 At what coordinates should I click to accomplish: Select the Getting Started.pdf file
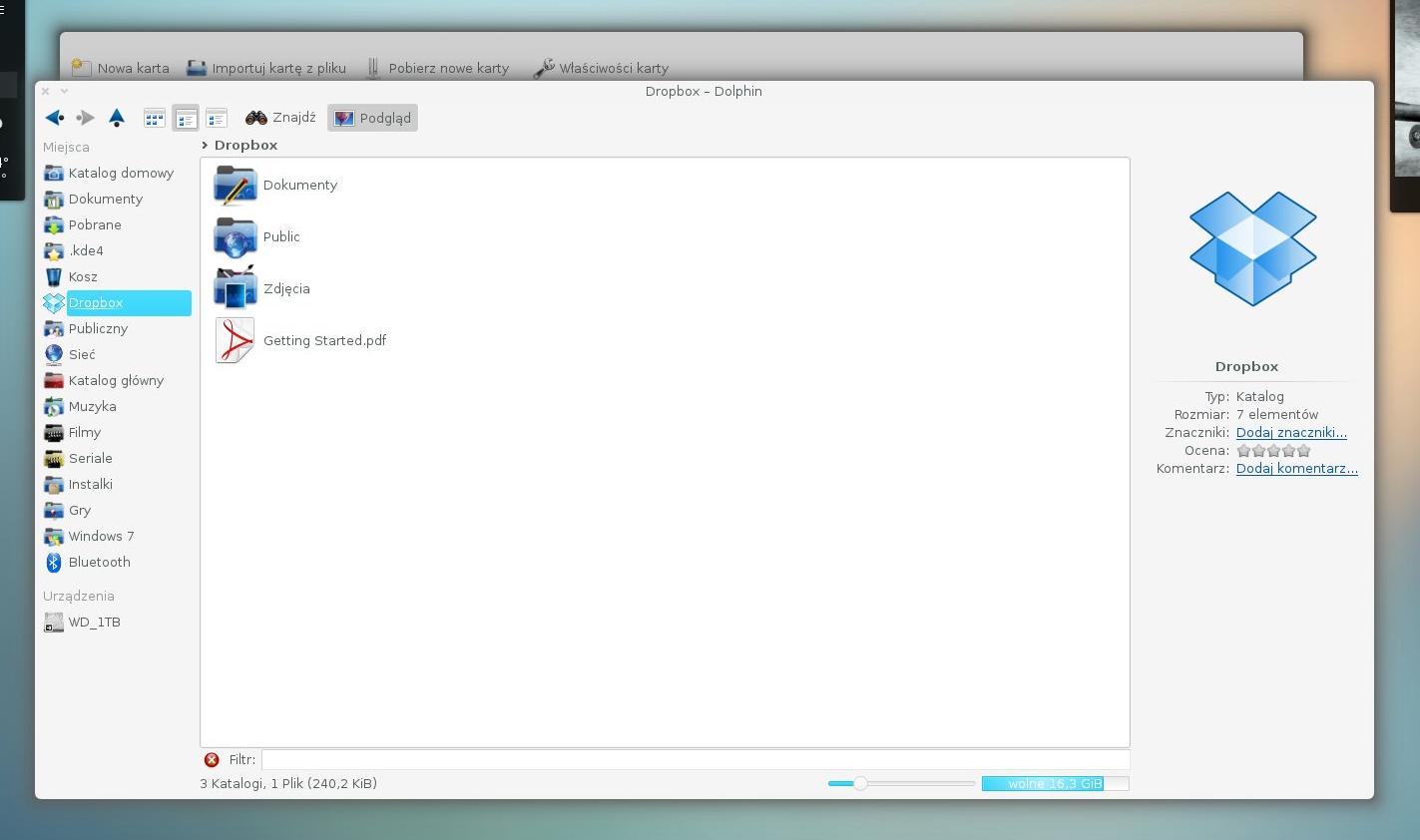click(299, 340)
